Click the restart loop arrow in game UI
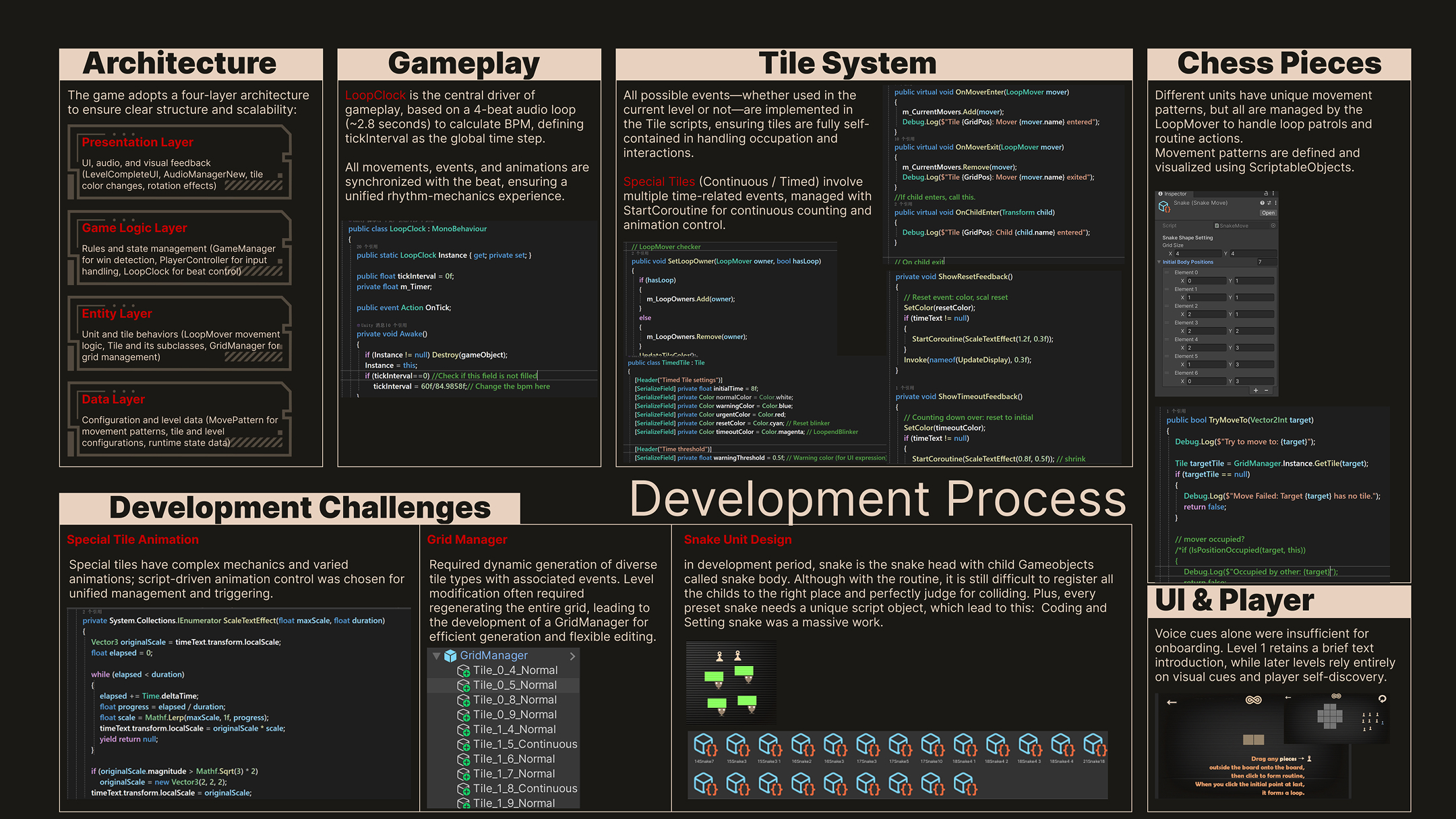The image size is (1456, 819). point(1383,698)
